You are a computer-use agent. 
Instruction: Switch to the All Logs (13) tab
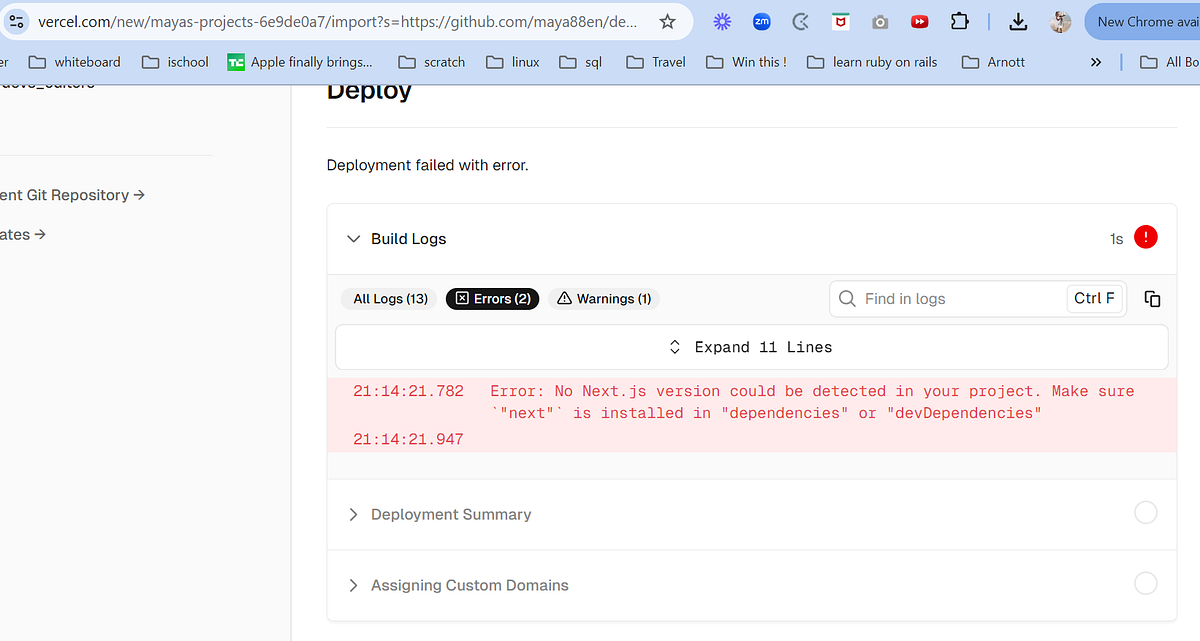pos(388,298)
